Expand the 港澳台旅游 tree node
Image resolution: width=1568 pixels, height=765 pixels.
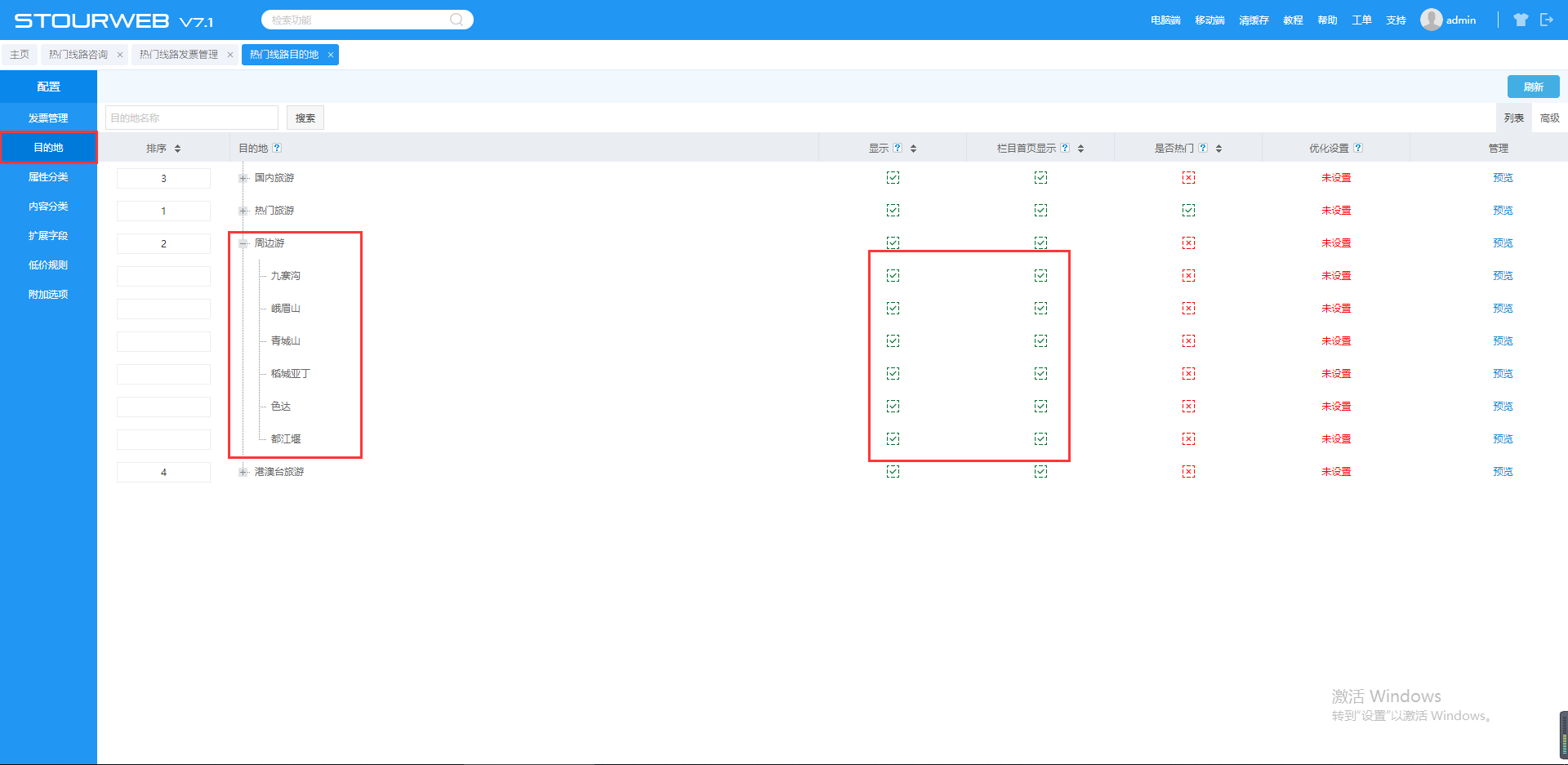click(x=243, y=472)
